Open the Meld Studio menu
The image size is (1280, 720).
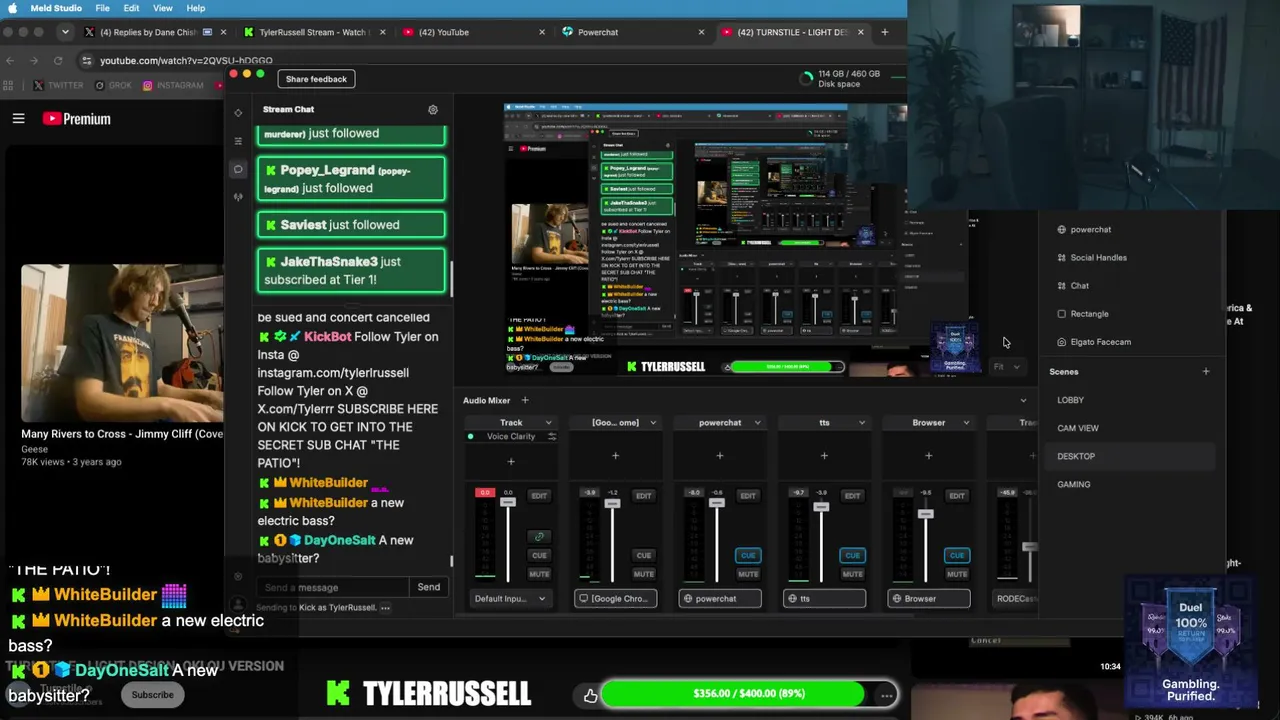click(56, 8)
